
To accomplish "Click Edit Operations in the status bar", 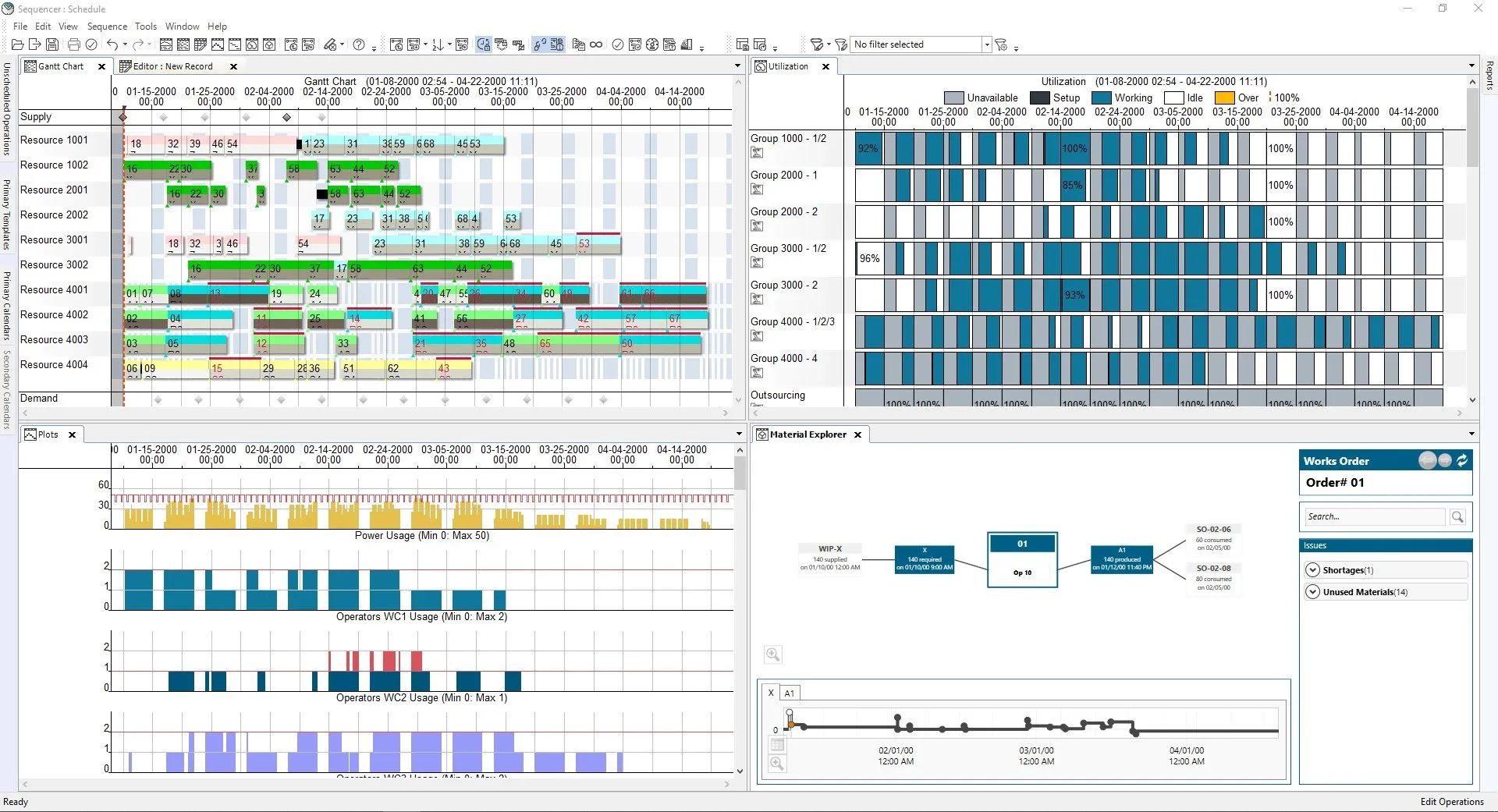I will click(x=1451, y=801).
